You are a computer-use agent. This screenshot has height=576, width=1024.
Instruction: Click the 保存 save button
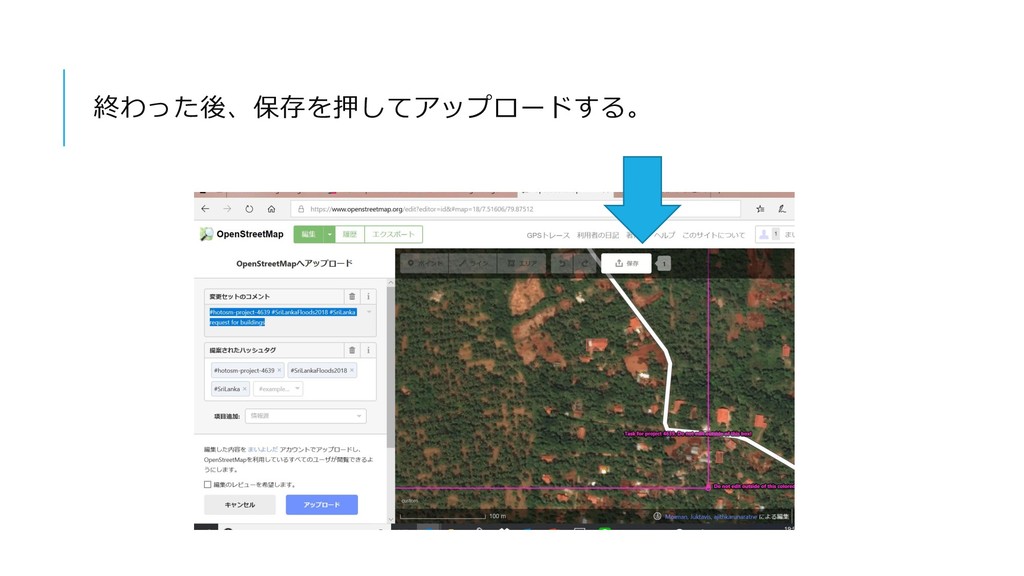click(626, 263)
